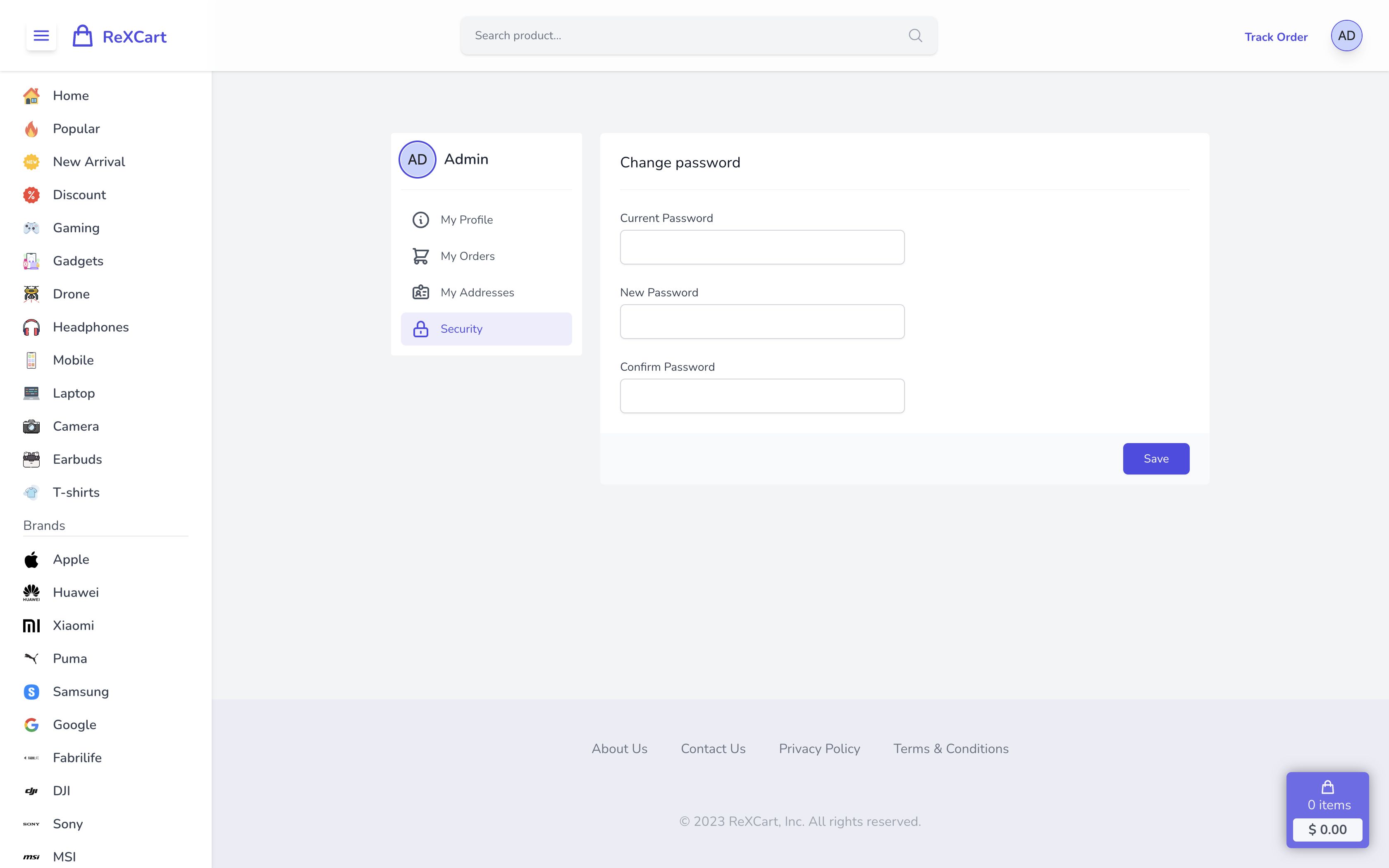Click the Mobile phone icon

(x=31, y=360)
